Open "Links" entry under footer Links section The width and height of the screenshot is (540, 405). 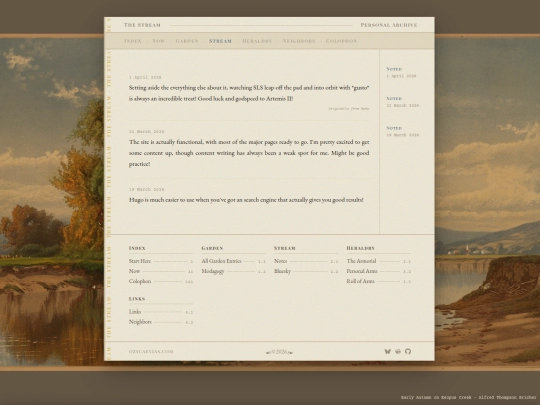161,312
